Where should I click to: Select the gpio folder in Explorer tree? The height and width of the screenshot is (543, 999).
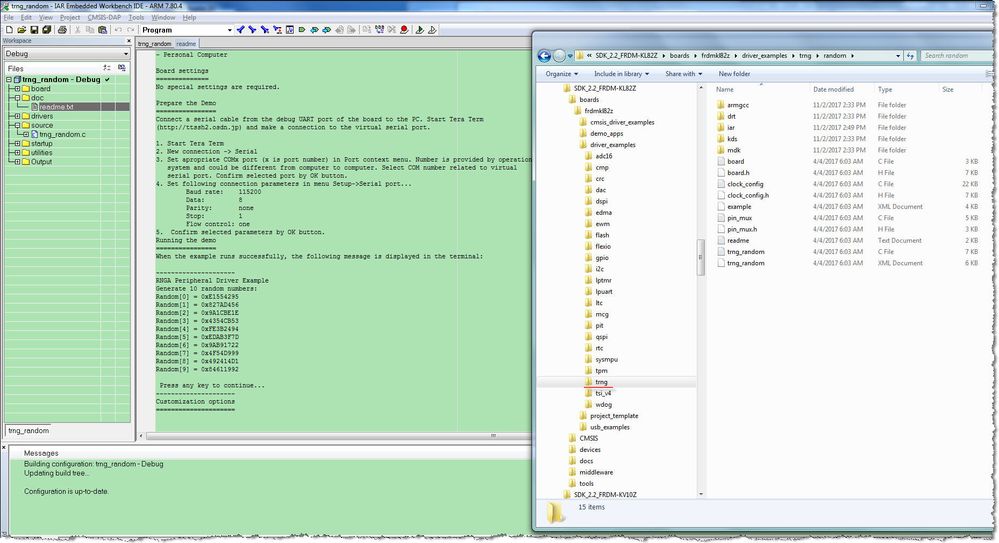(601, 258)
